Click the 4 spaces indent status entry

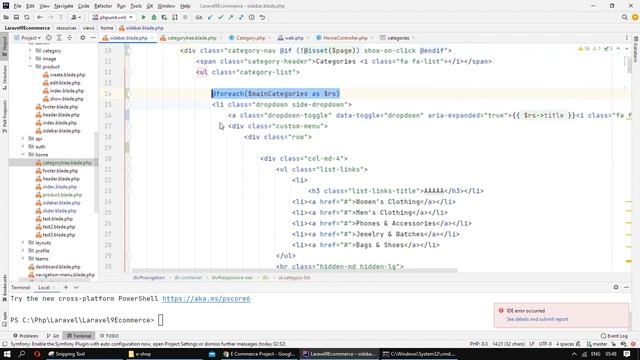pos(565,344)
